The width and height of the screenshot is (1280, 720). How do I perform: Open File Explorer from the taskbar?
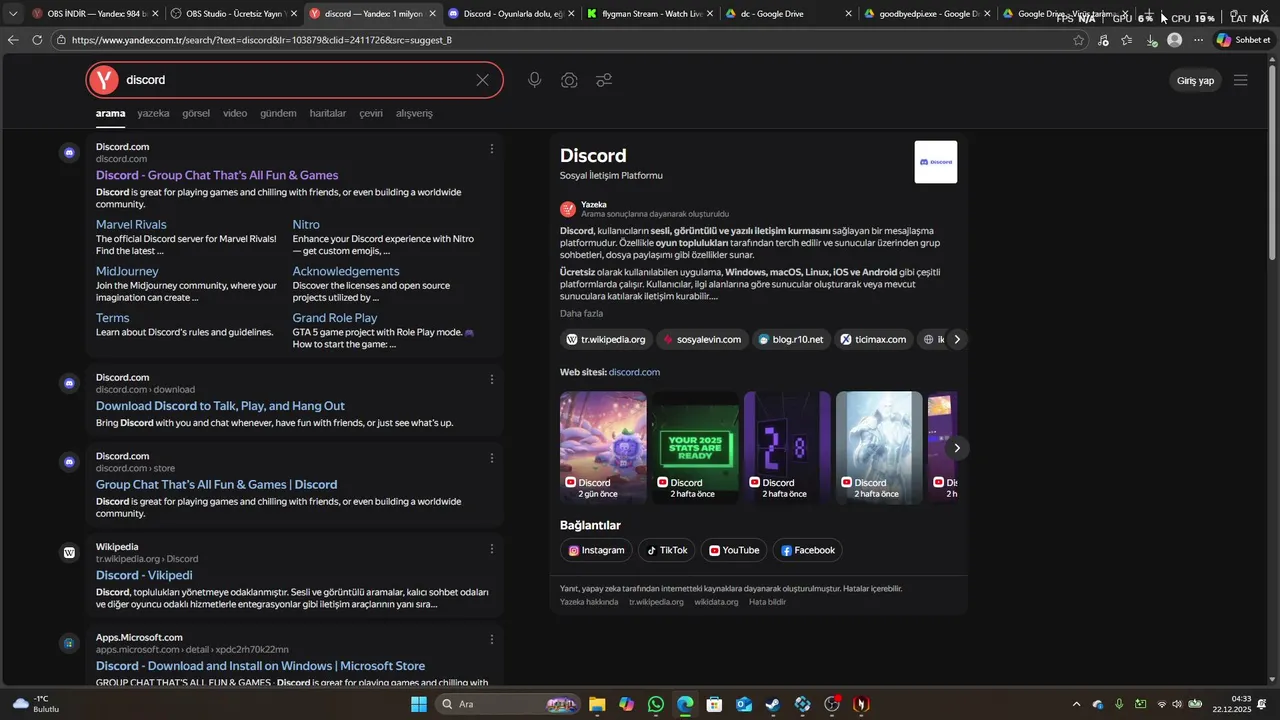coord(597,704)
